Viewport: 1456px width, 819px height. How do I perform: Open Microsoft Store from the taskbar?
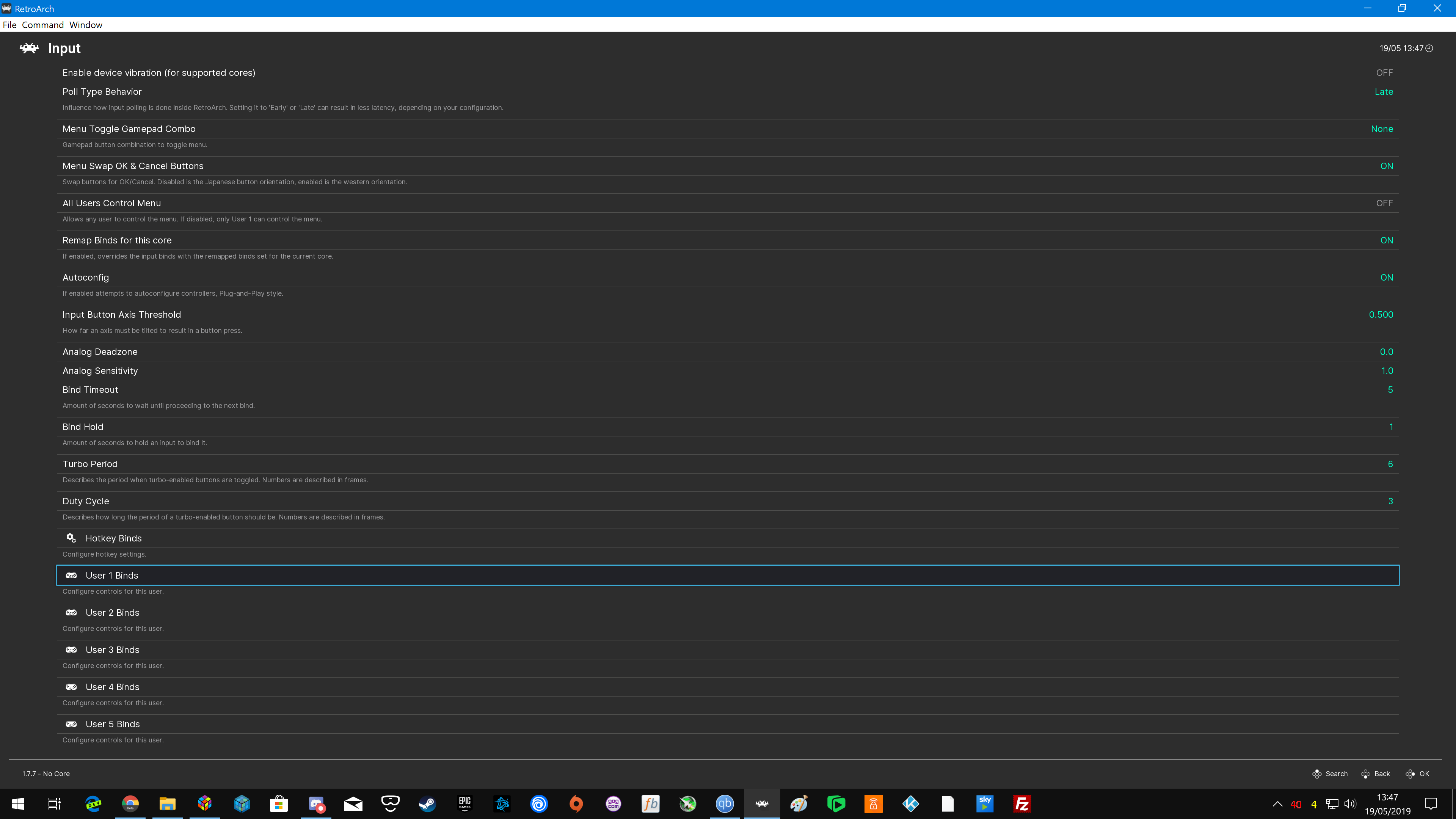[279, 803]
